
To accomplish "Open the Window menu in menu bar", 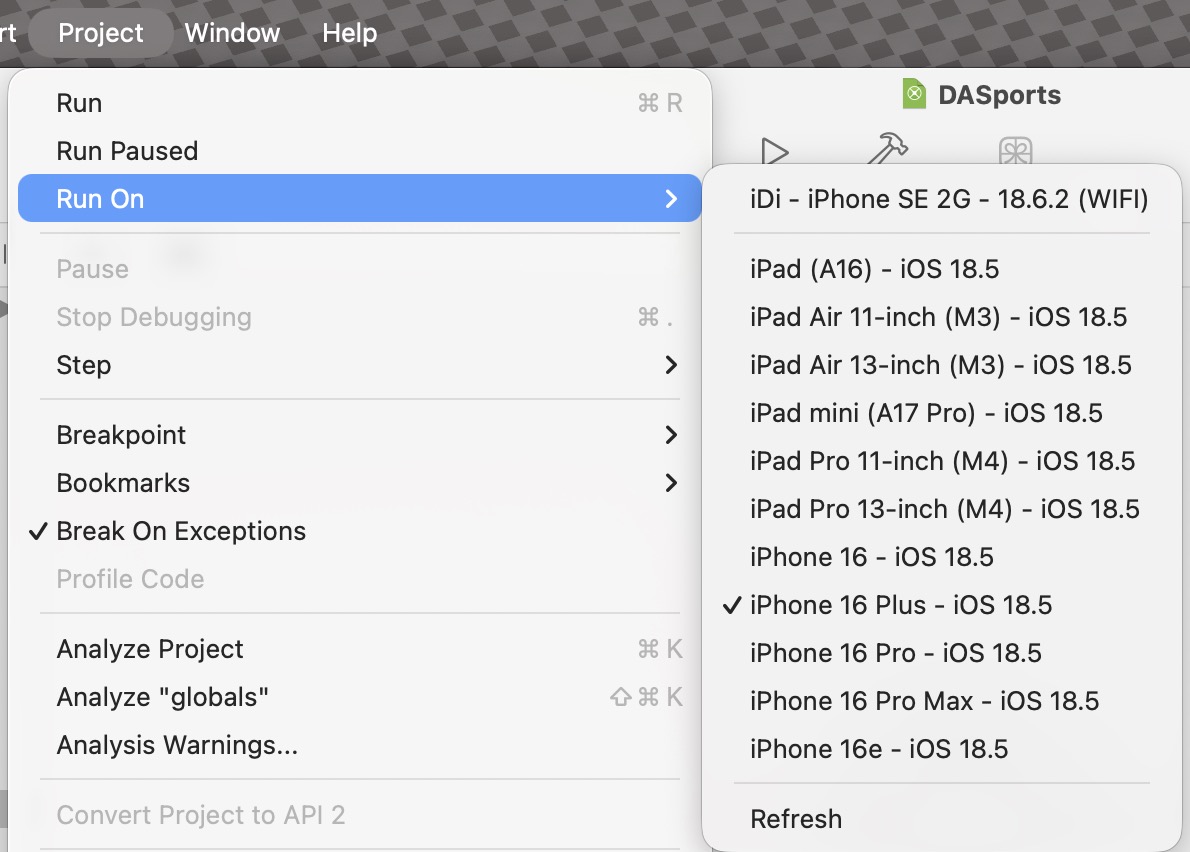I will click(232, 33).
